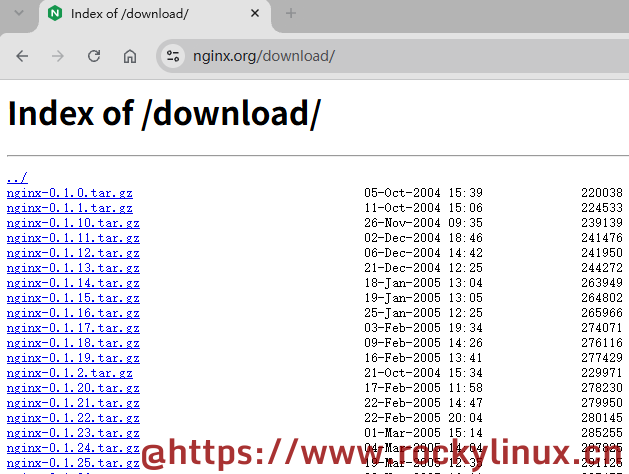This screenshot has width=629, height=474.
Task: Click the file size 285255
Action: point(602,433)
